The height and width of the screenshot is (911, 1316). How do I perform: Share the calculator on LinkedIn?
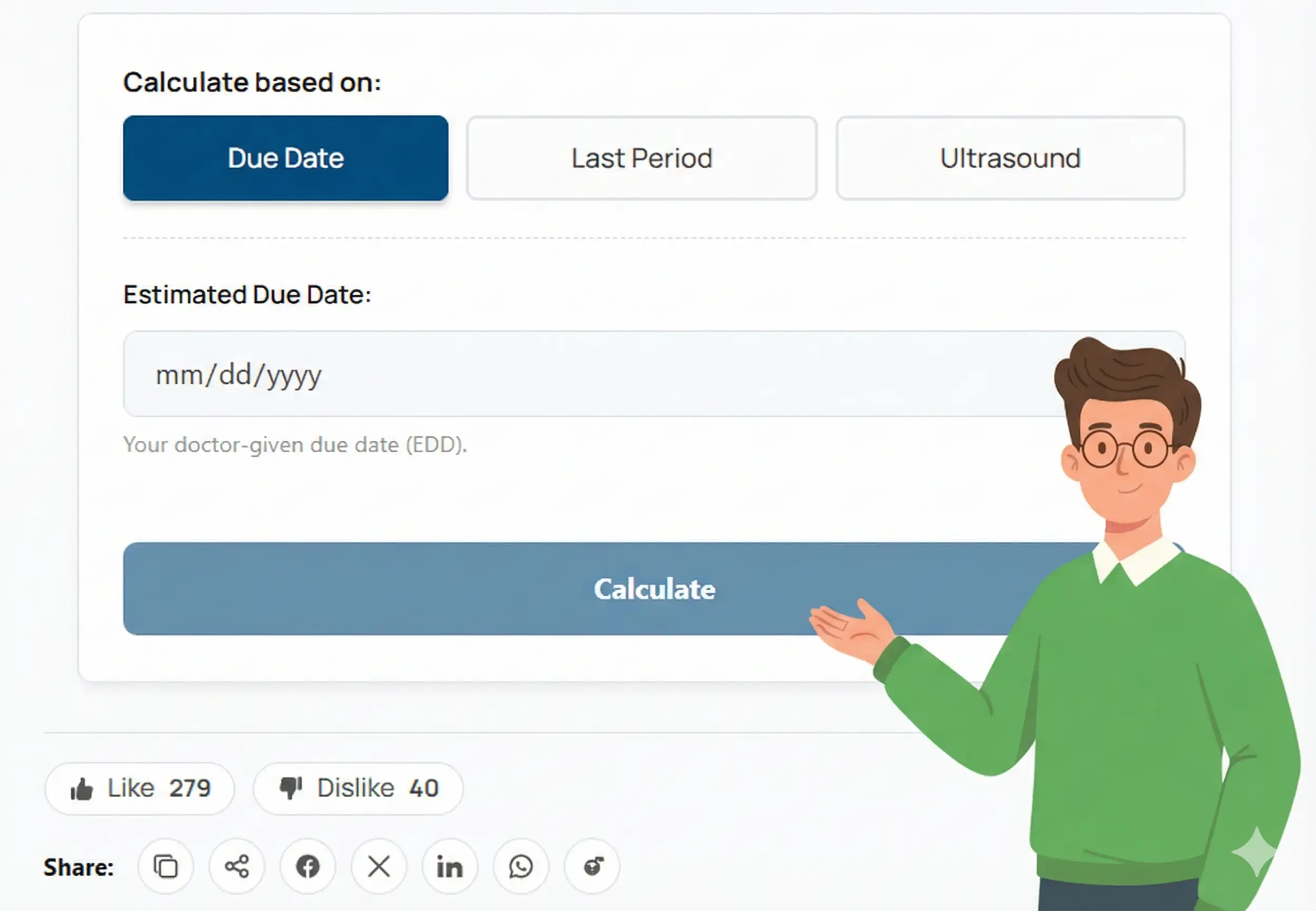(x=450, y=867)
